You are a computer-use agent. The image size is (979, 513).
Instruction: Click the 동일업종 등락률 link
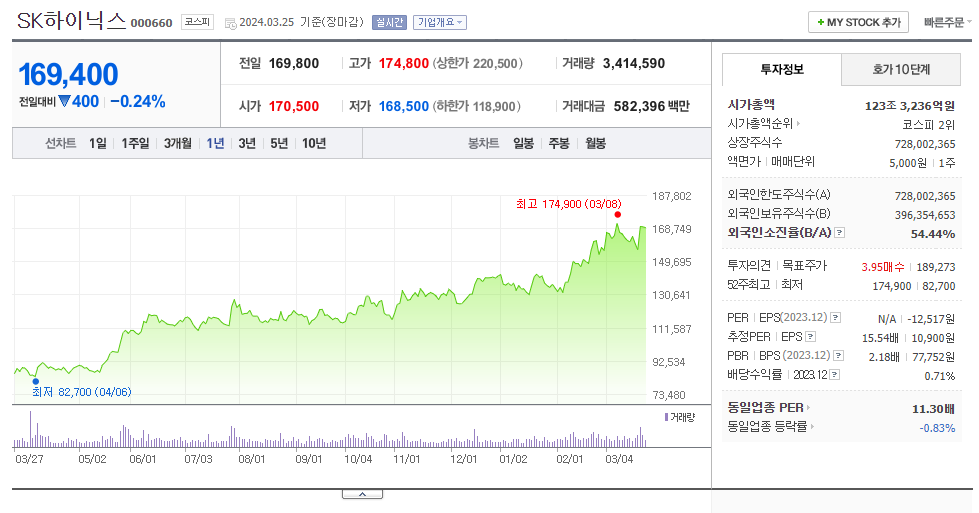point(767,427)
